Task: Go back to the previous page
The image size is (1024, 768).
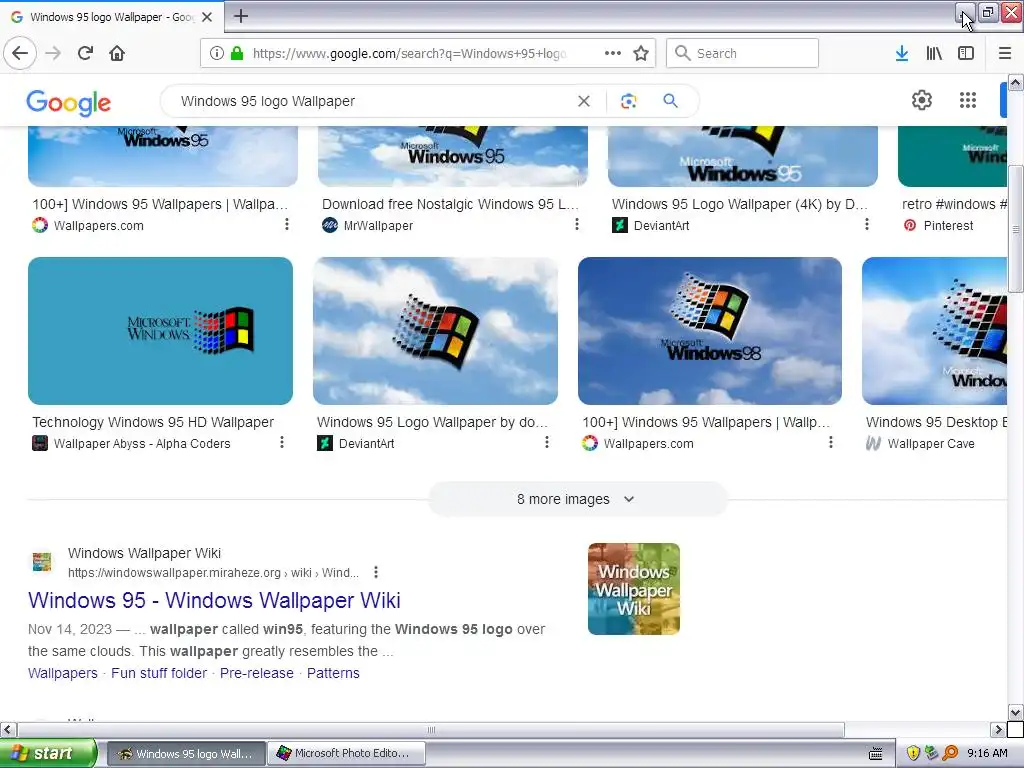Action: click(x=20, y=53)
